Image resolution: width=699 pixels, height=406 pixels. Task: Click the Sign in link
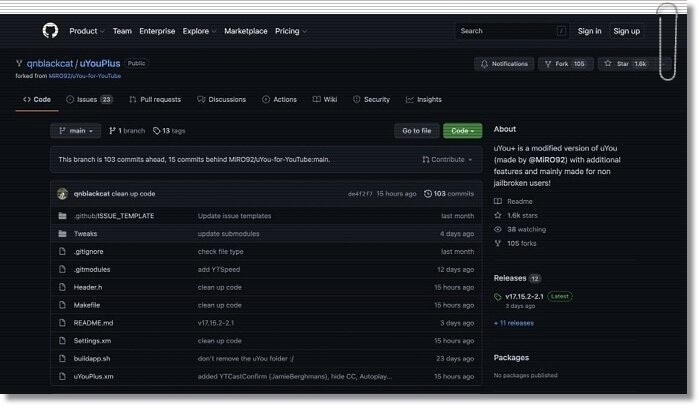(589, 31)
